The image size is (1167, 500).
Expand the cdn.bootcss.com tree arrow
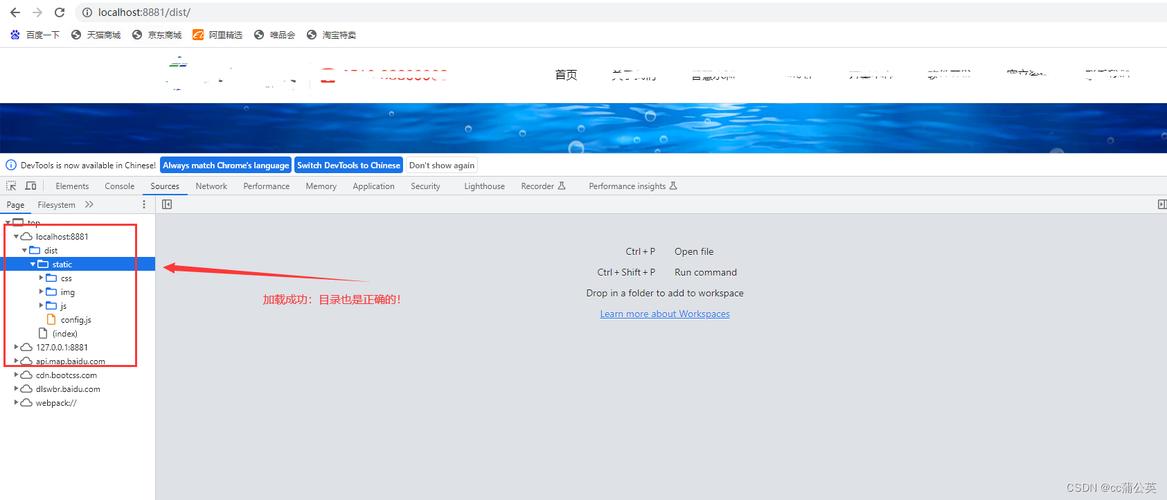[16, 375]
